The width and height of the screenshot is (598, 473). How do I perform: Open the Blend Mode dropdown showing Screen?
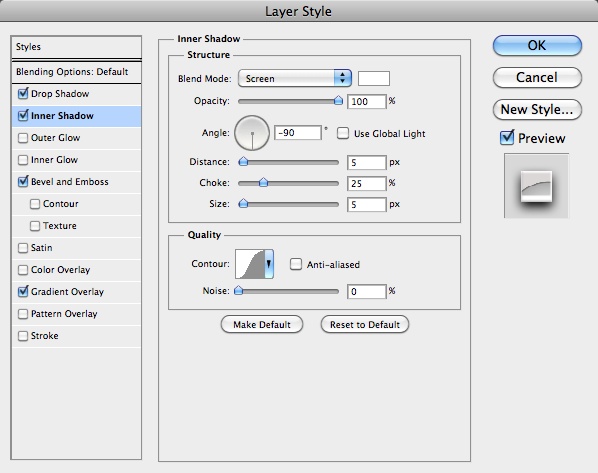294,78
